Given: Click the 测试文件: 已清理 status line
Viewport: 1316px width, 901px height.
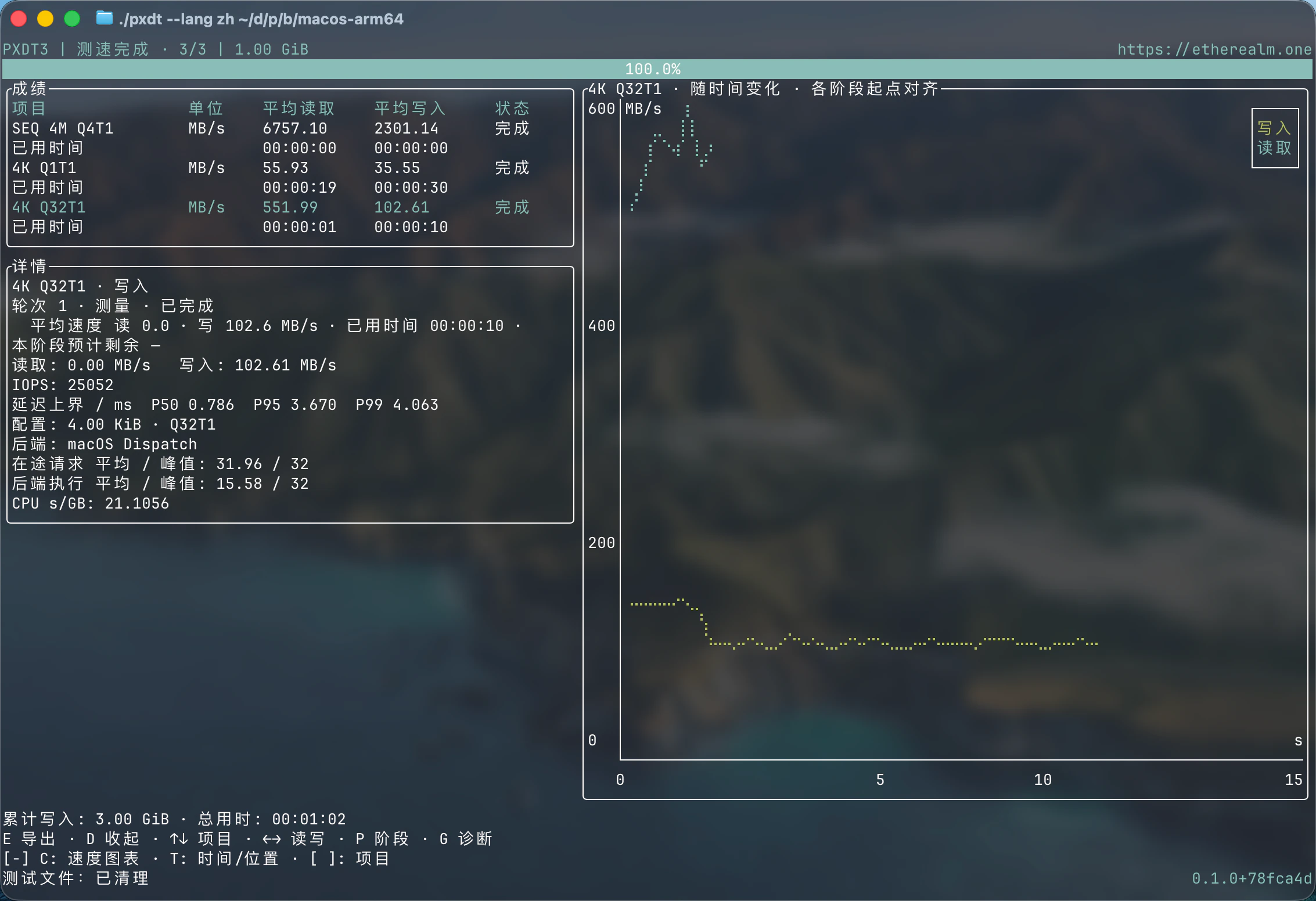Looking at the screenshot, I should click(x=76, y=878).
